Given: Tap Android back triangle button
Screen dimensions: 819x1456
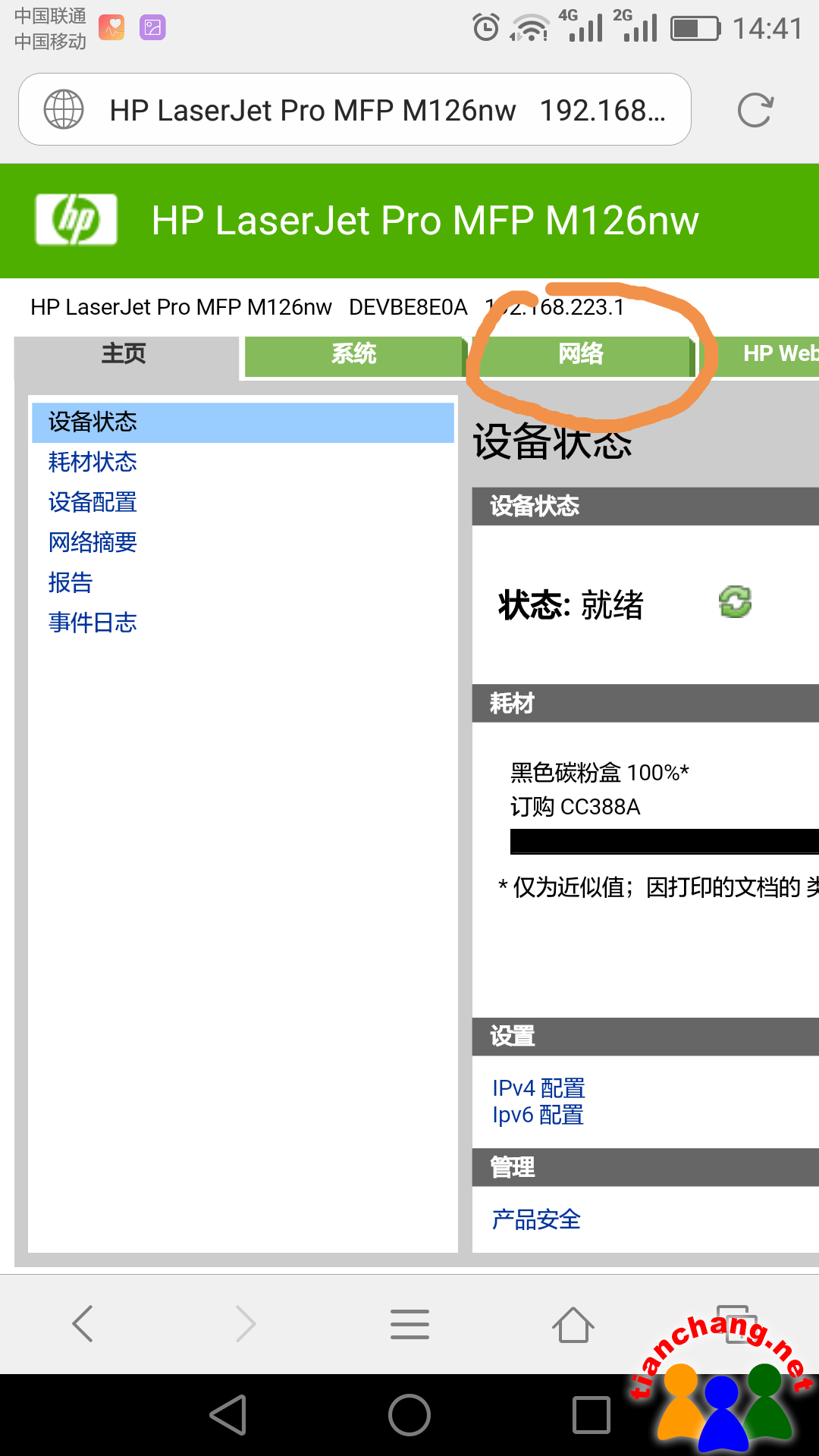Looking at the screenshot, I should pyautogui.click(x=228, y=1414).
